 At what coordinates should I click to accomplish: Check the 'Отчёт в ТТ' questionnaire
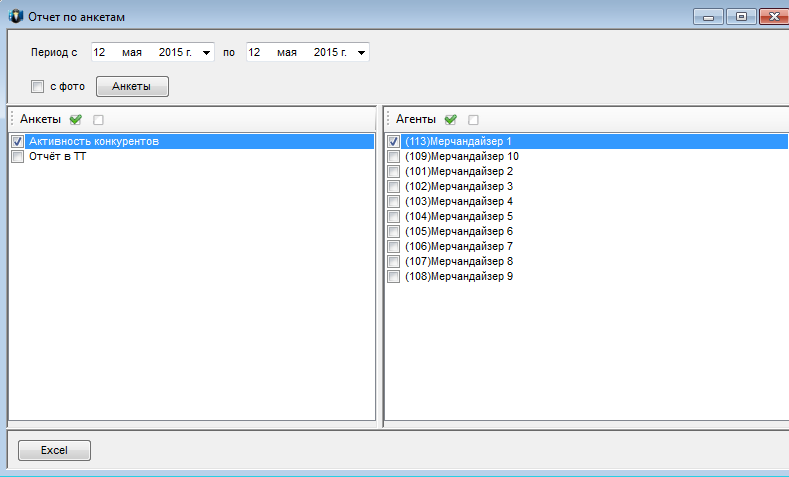click(x=17, y=157)
